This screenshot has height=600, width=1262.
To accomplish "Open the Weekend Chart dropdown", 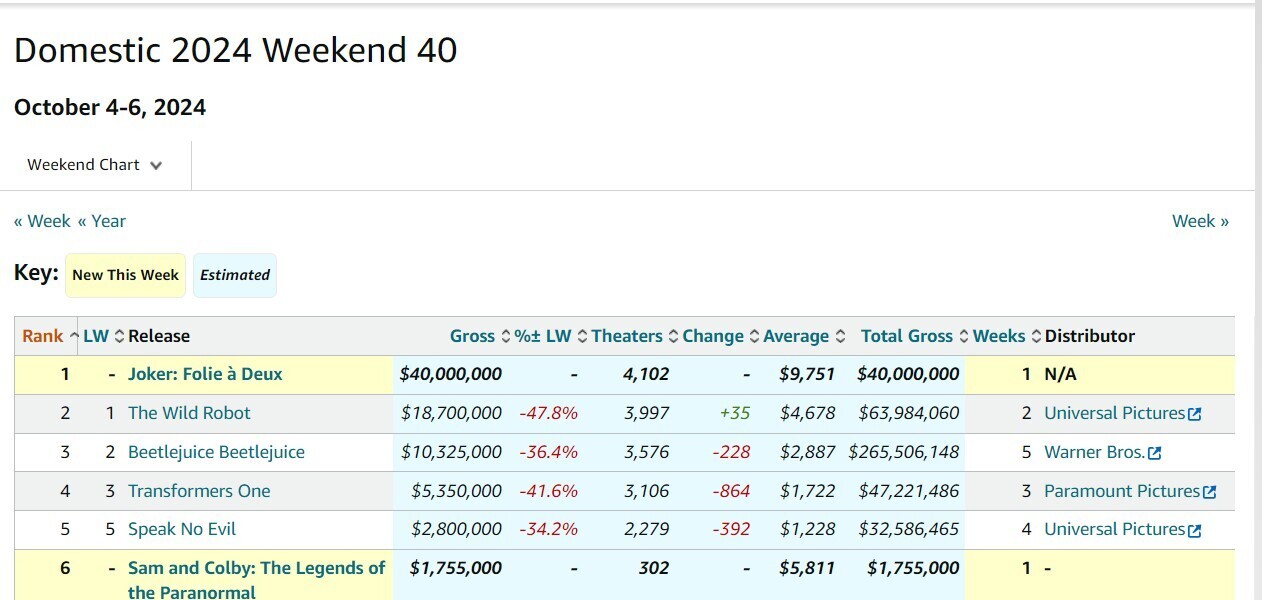I will pos(95,165).
